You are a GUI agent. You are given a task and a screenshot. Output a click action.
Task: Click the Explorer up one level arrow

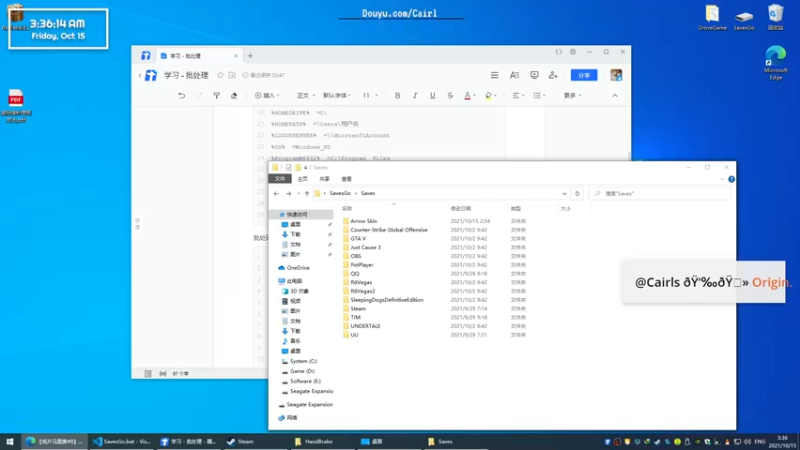click(307, 193)
